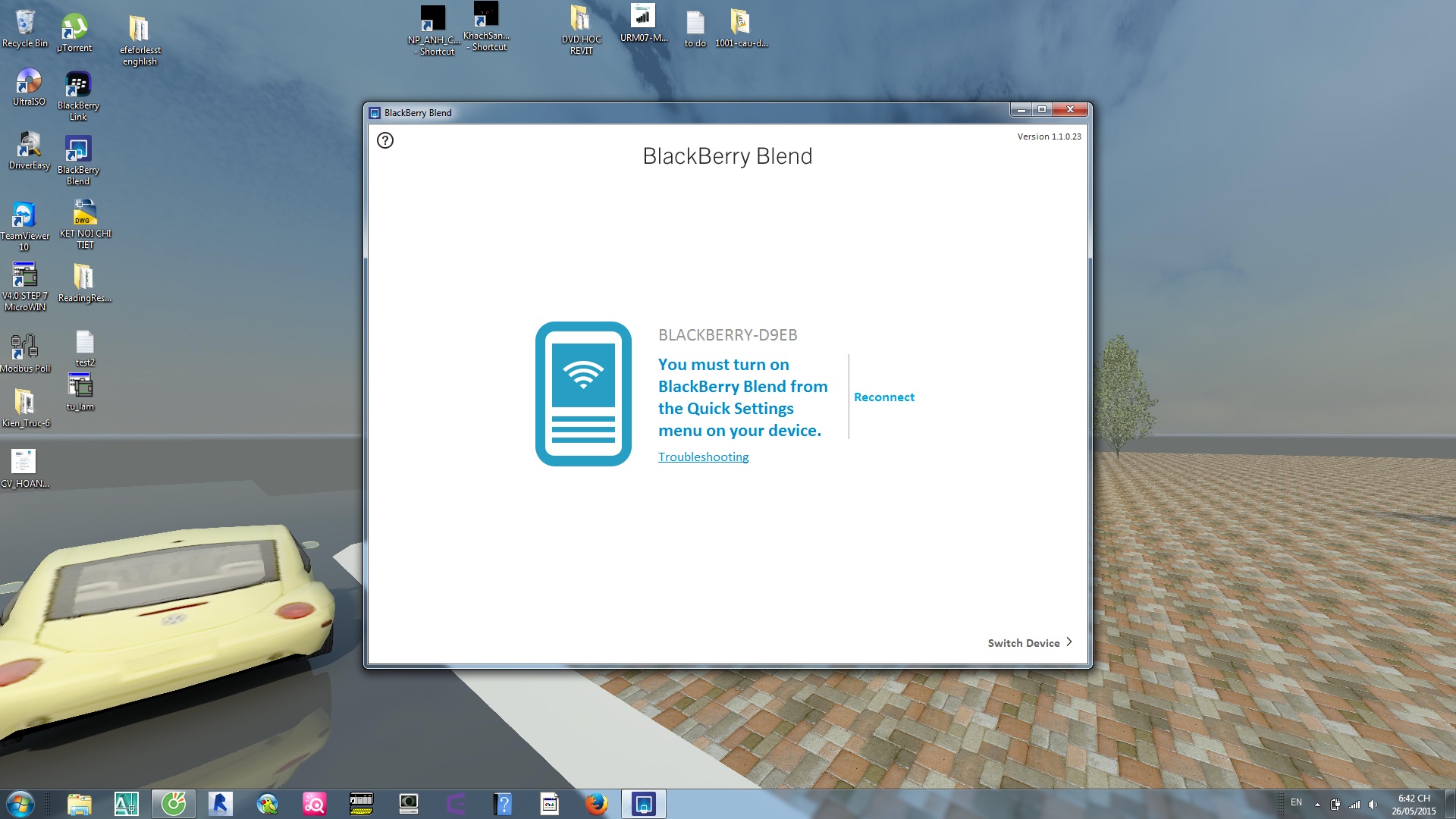The image size is (1456, 819).
Task: Click the battery power tray icon
Action: click(x=1335, y=805)
